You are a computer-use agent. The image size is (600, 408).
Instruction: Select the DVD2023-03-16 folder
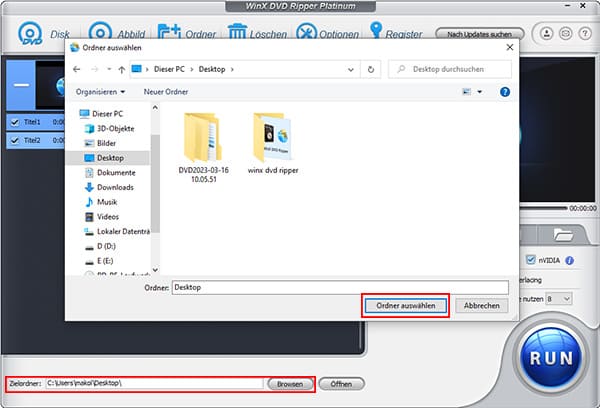[x=203, y=147]
